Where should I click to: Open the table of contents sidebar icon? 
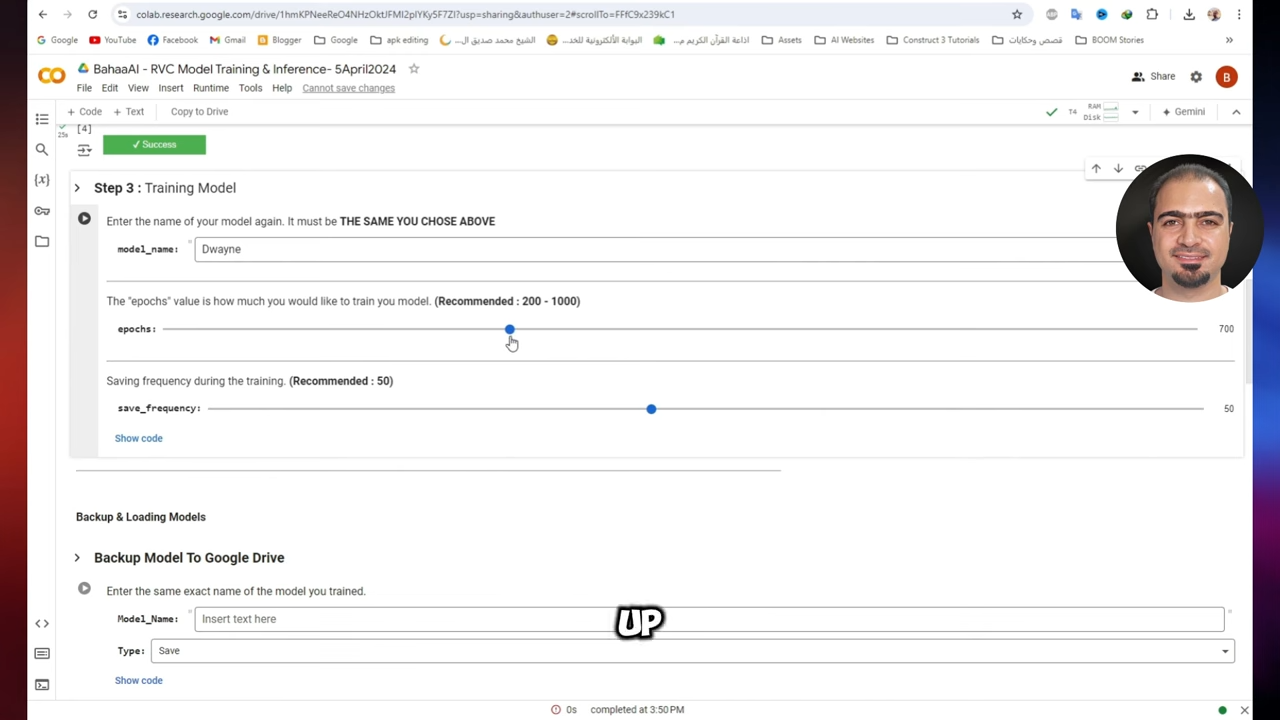pyautogui.click(x=42, y=119)
